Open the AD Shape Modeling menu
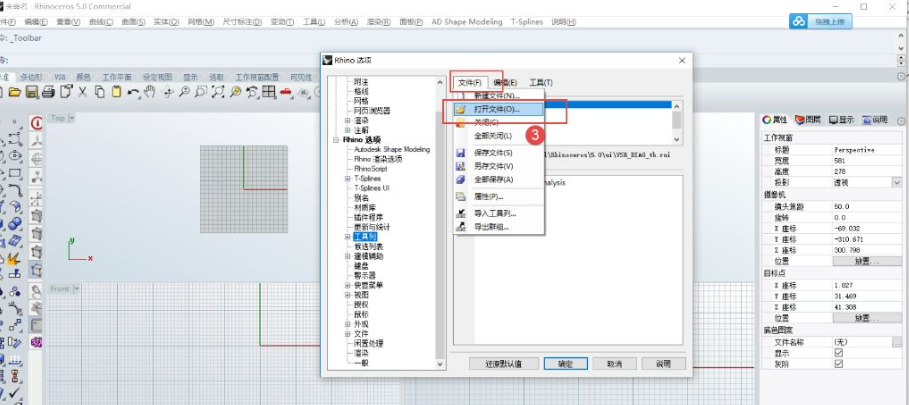Screen dimensions: 909x405 click(467, 22)
